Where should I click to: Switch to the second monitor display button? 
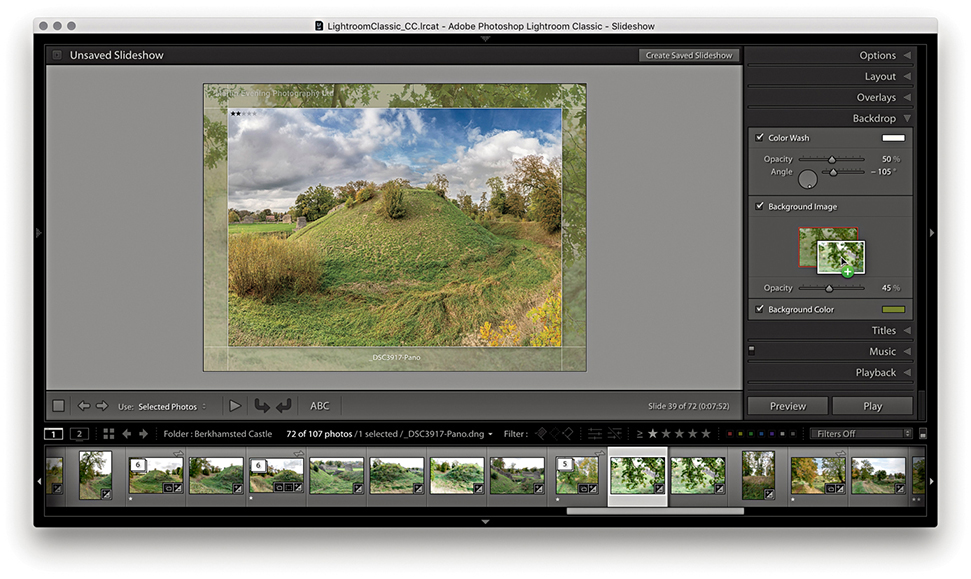pos(78,434)
